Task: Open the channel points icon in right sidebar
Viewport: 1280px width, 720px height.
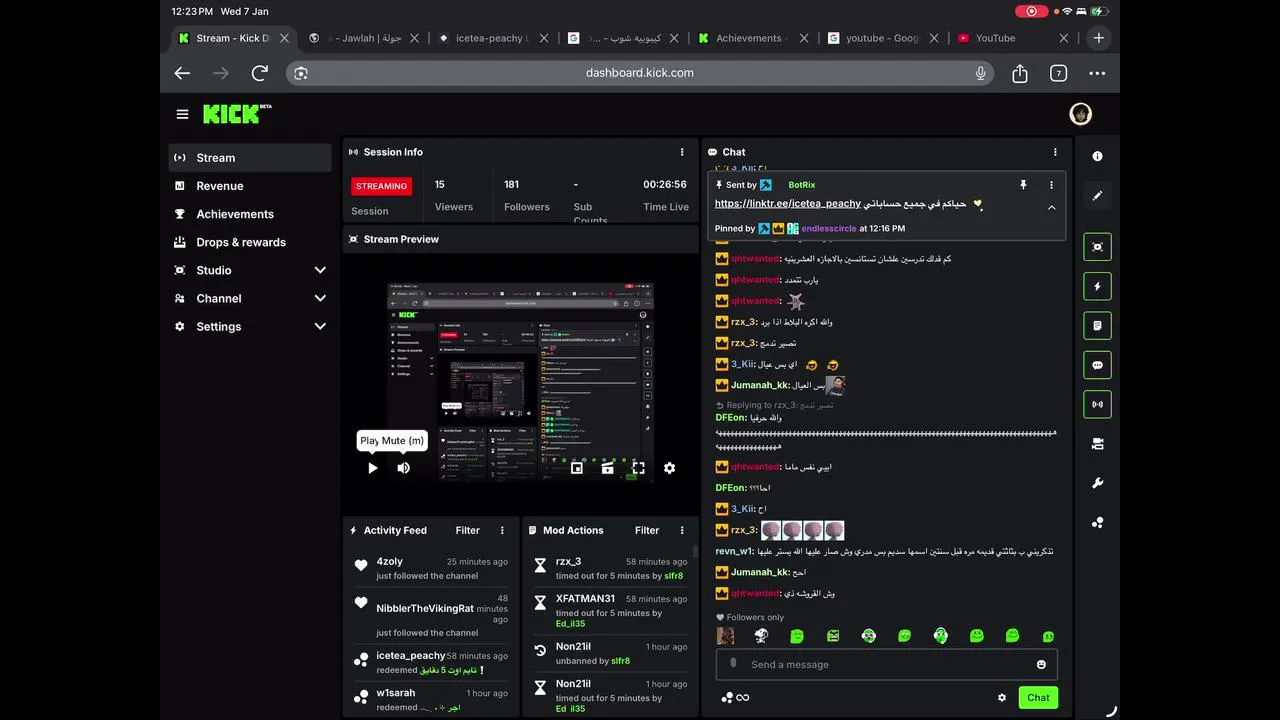Action: coord(1097,522)
